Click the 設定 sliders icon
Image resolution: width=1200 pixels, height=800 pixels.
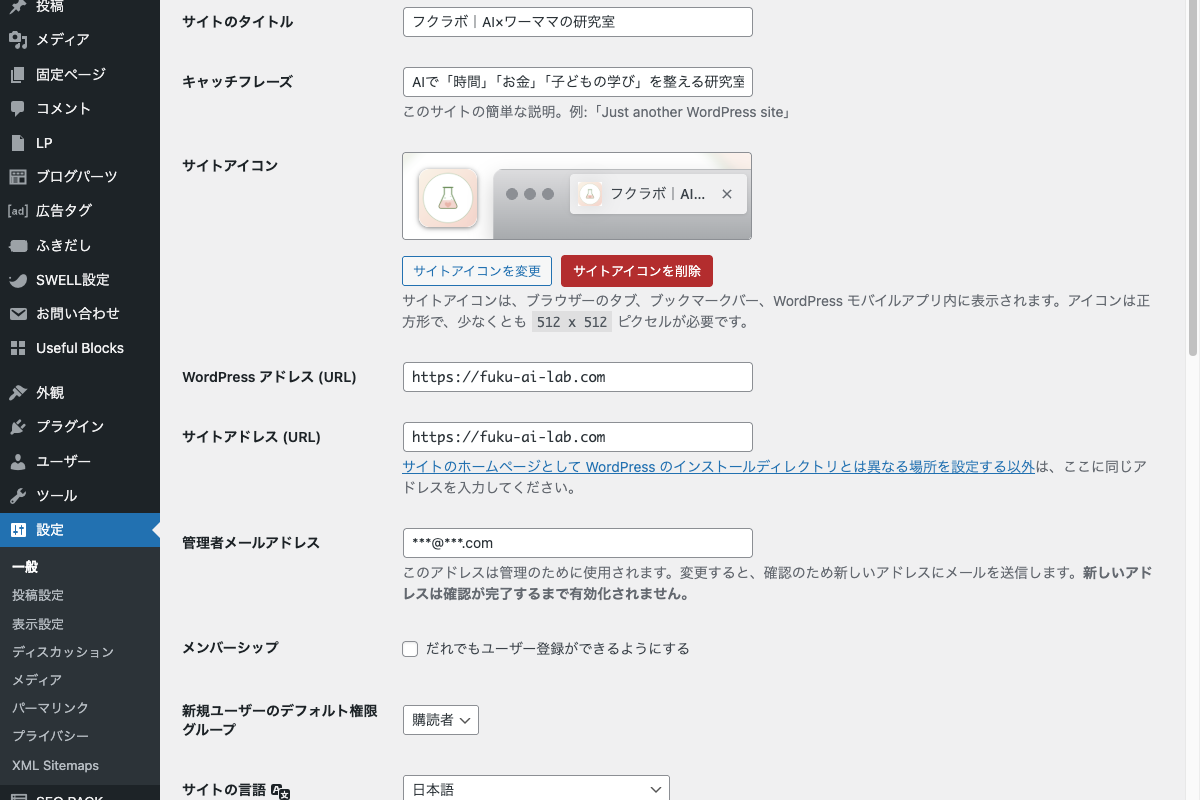coord(18,530)
